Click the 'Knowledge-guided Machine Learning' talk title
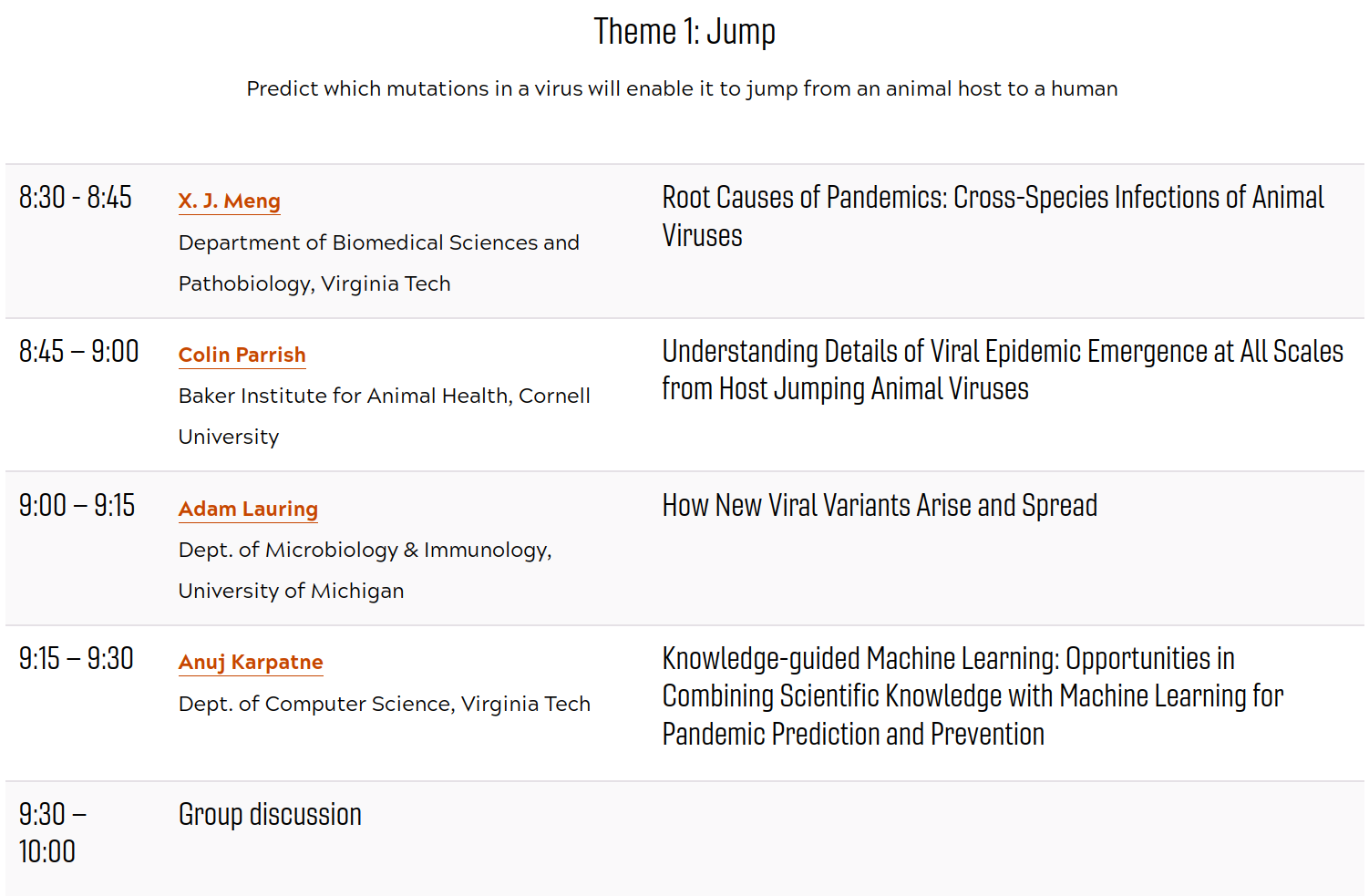Image resolution: width=1369 pixels, height=896 pixels. (973, 695)
